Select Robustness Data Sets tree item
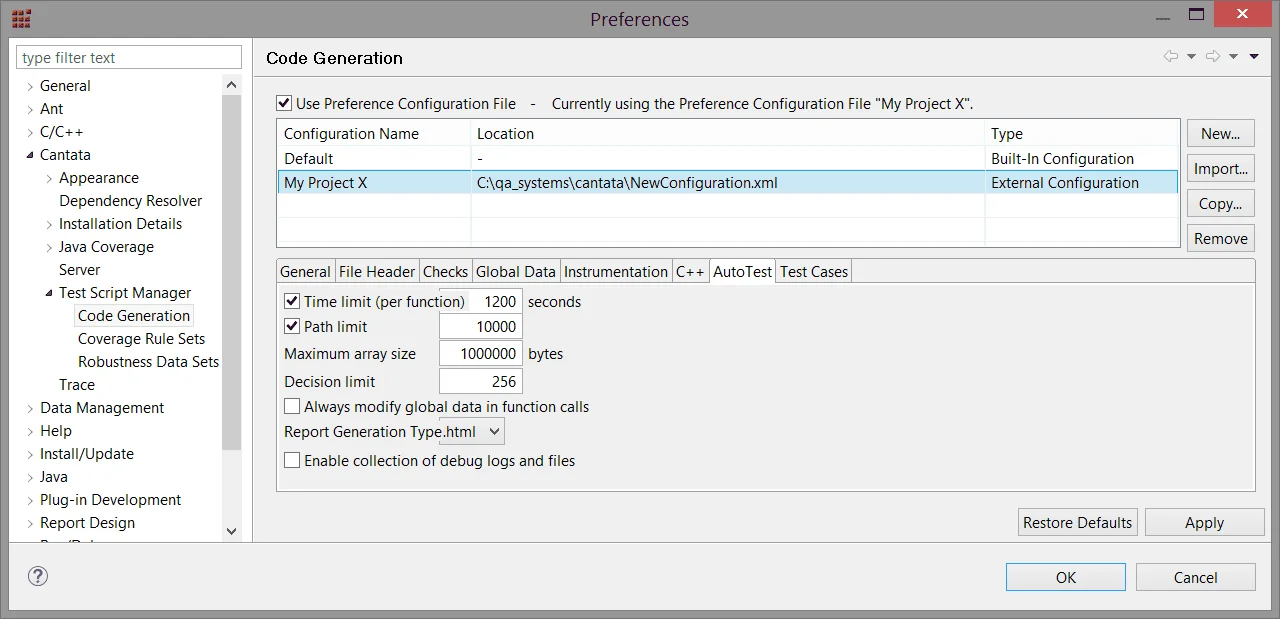The image size is (1280, 619). coord(148,362)
